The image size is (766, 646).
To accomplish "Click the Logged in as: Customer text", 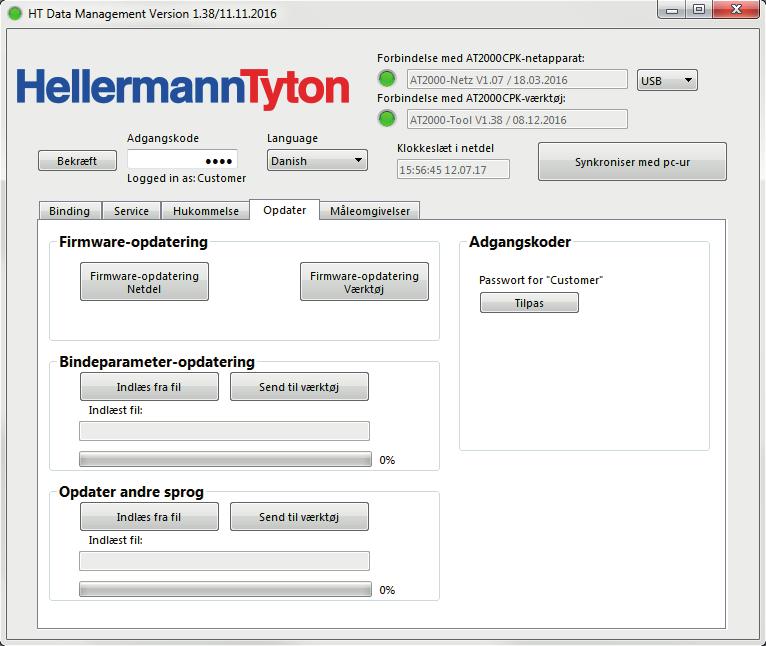I will pyautogui.click(x=186, y=178).
